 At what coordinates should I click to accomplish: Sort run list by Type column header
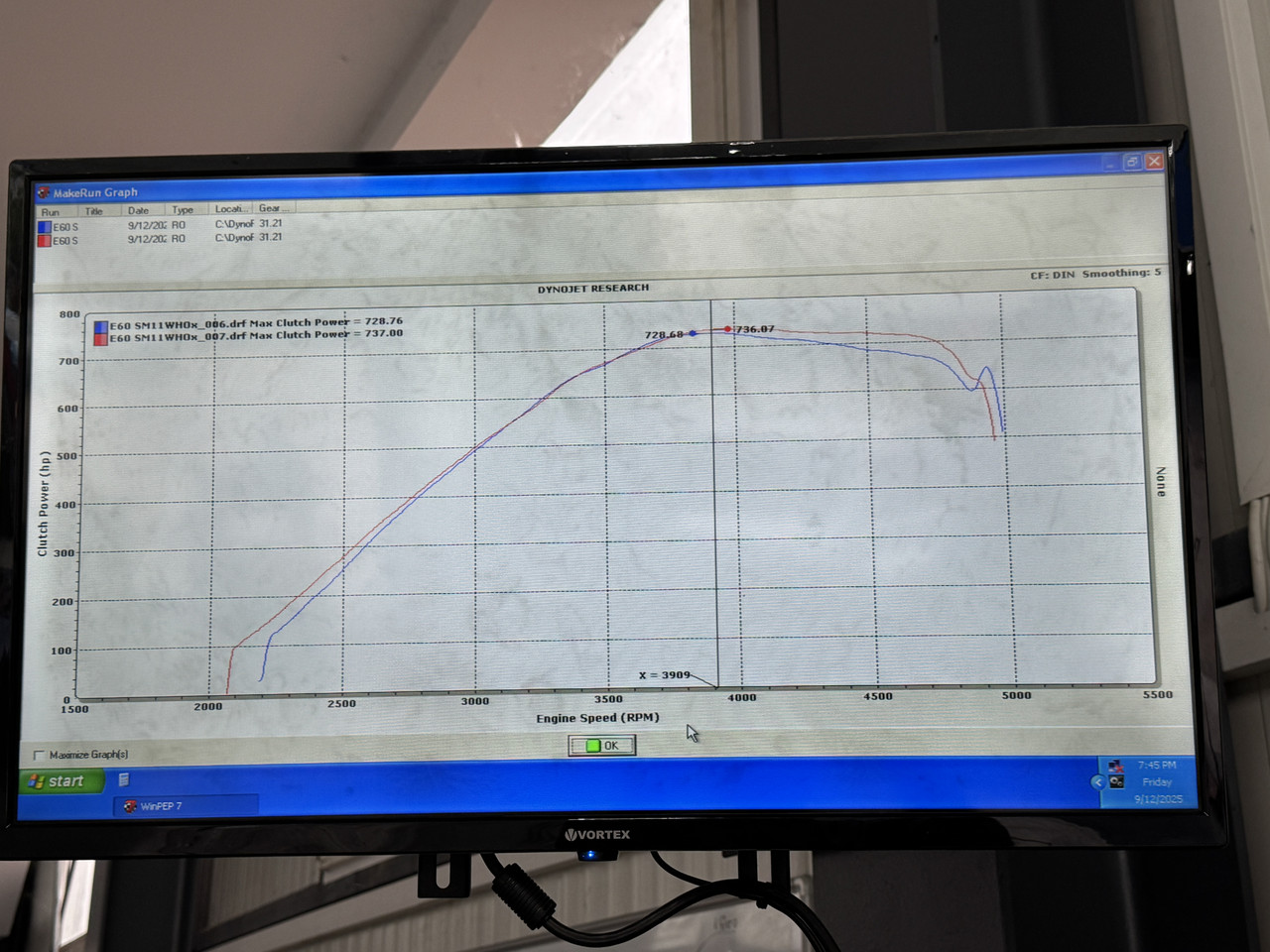point(187,209)
